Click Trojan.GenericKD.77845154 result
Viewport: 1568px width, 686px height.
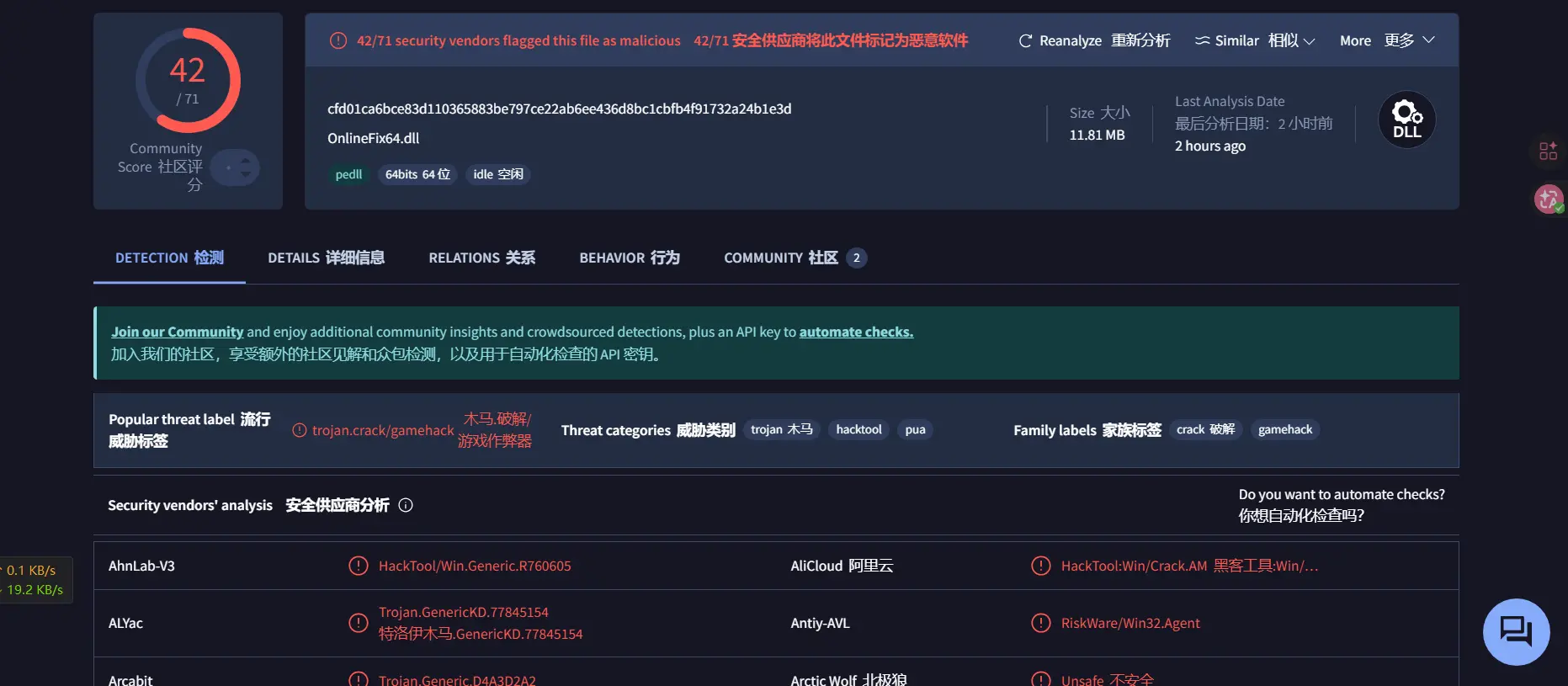click(463, 612)
